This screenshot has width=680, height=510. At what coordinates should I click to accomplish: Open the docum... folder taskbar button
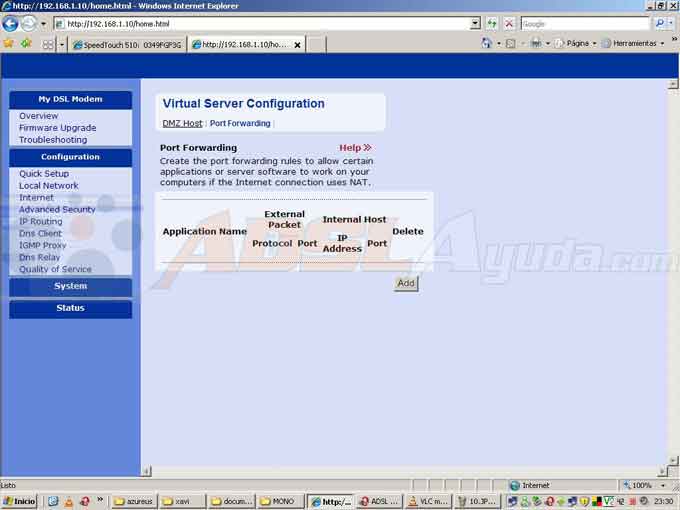click(x=230, y=502)
